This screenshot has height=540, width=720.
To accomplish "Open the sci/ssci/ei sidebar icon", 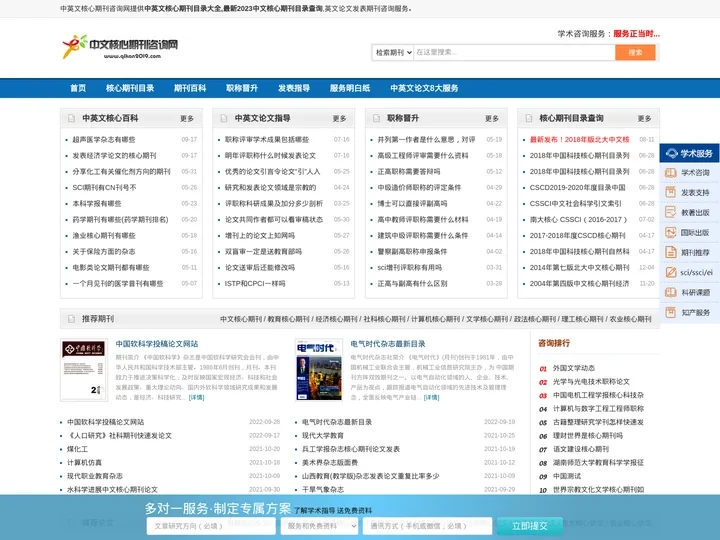I will point(671,272).
